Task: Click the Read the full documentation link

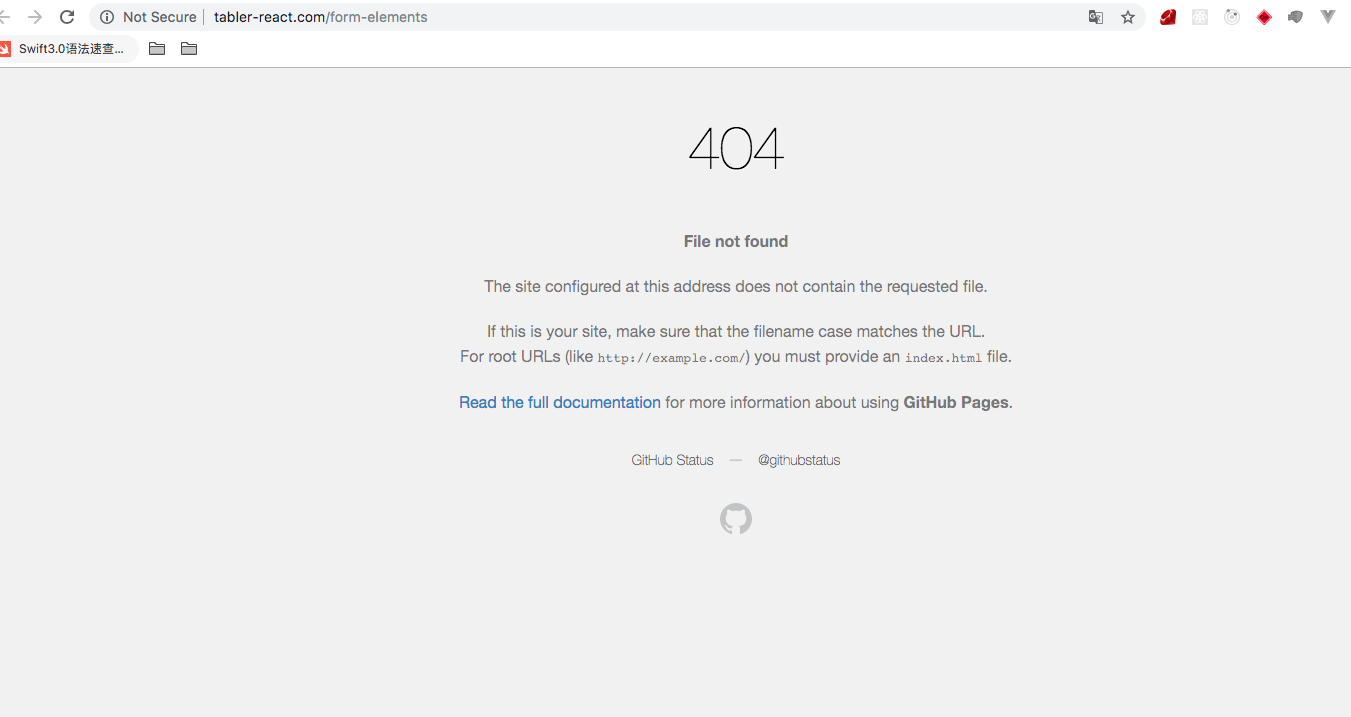Action: point(559,402)
